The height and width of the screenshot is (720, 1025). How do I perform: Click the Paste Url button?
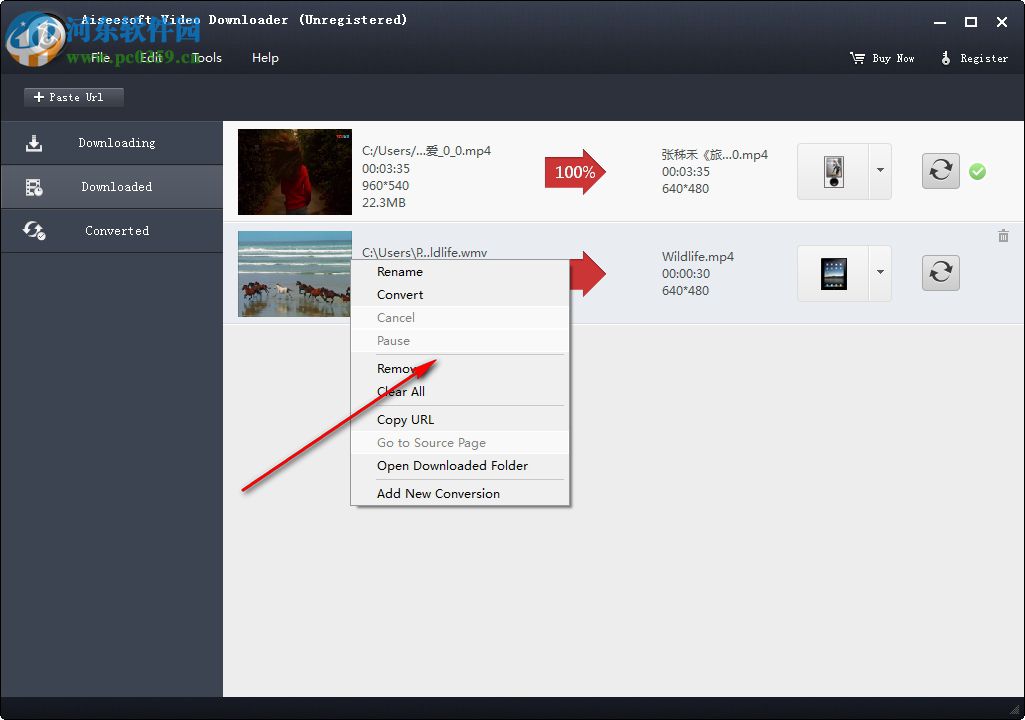point(73,97)
